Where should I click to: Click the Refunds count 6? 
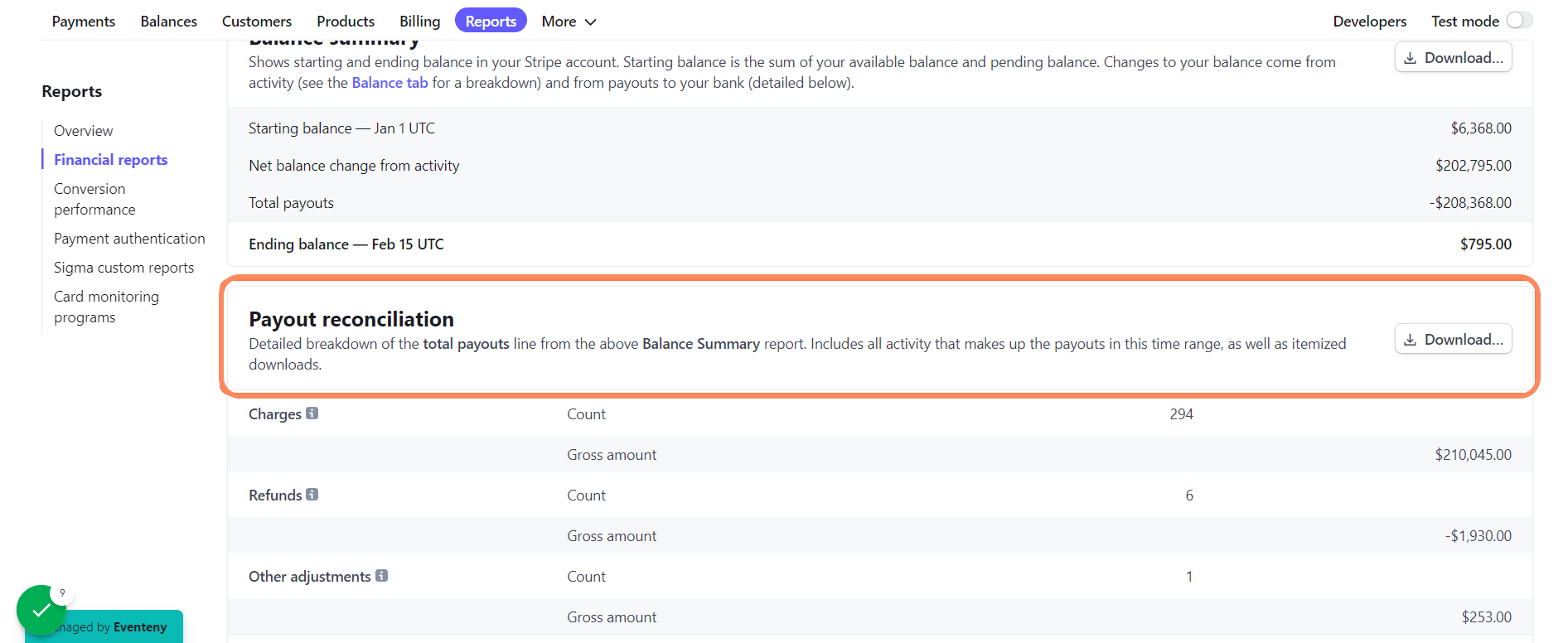pyautogui.click(x=1189, y=496)
